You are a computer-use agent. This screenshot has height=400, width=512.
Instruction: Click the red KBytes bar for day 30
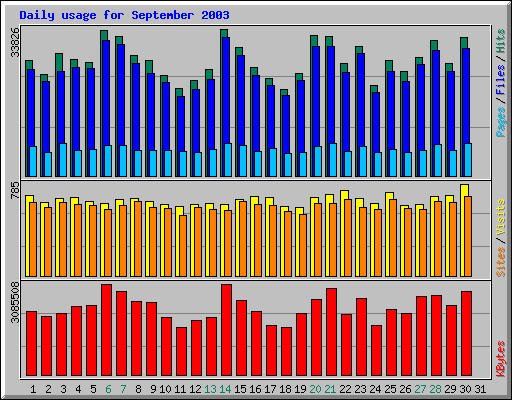click(x=466, y=334)
